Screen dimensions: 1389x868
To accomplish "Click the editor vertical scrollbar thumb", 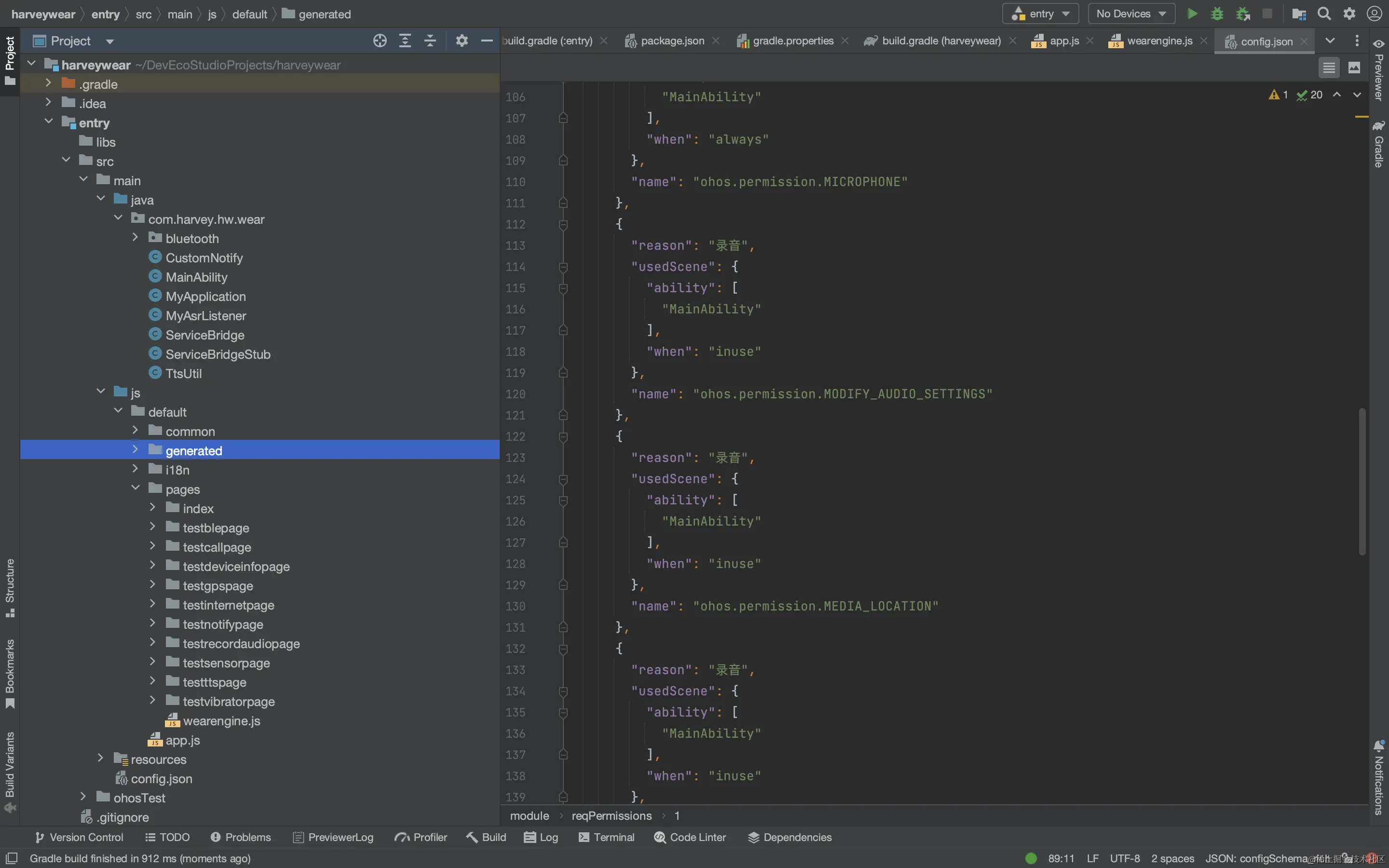I will pos(1362,481).
